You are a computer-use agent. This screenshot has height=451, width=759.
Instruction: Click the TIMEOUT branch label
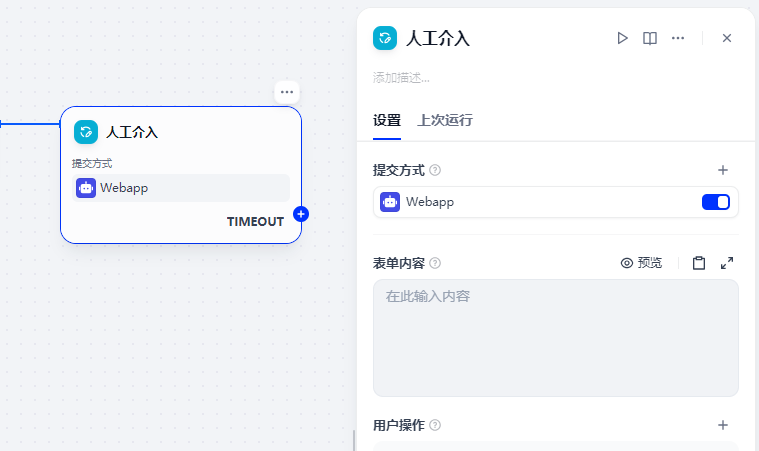coord(255,222)
